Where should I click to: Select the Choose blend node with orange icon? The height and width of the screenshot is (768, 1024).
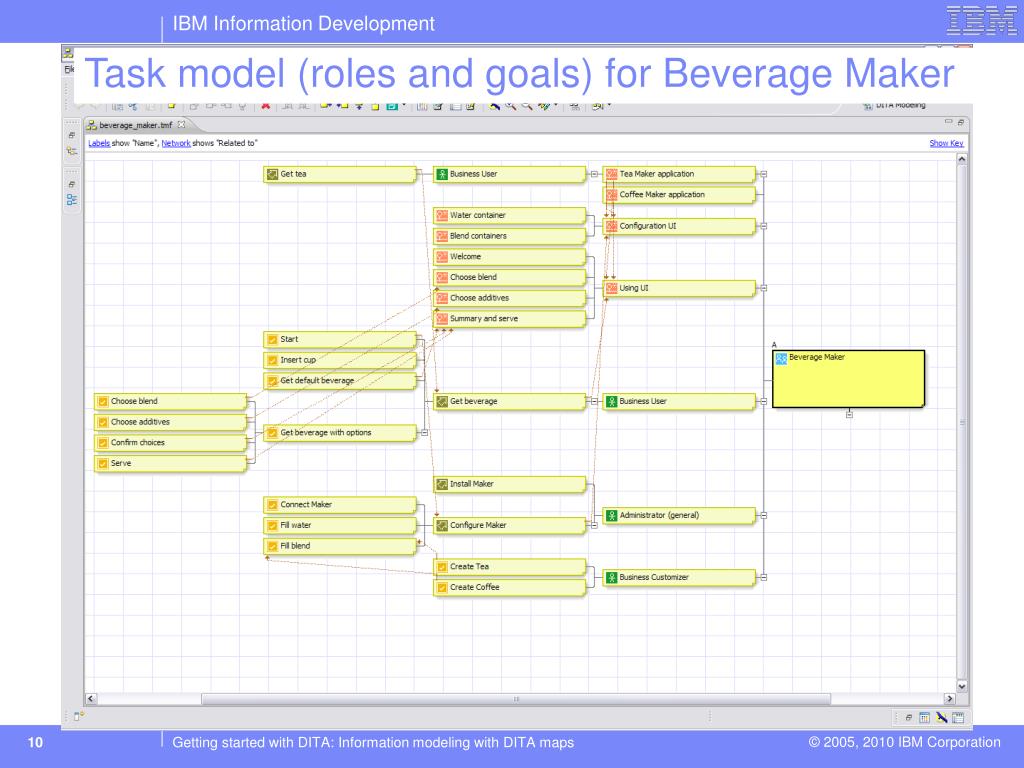click(509, 278)
